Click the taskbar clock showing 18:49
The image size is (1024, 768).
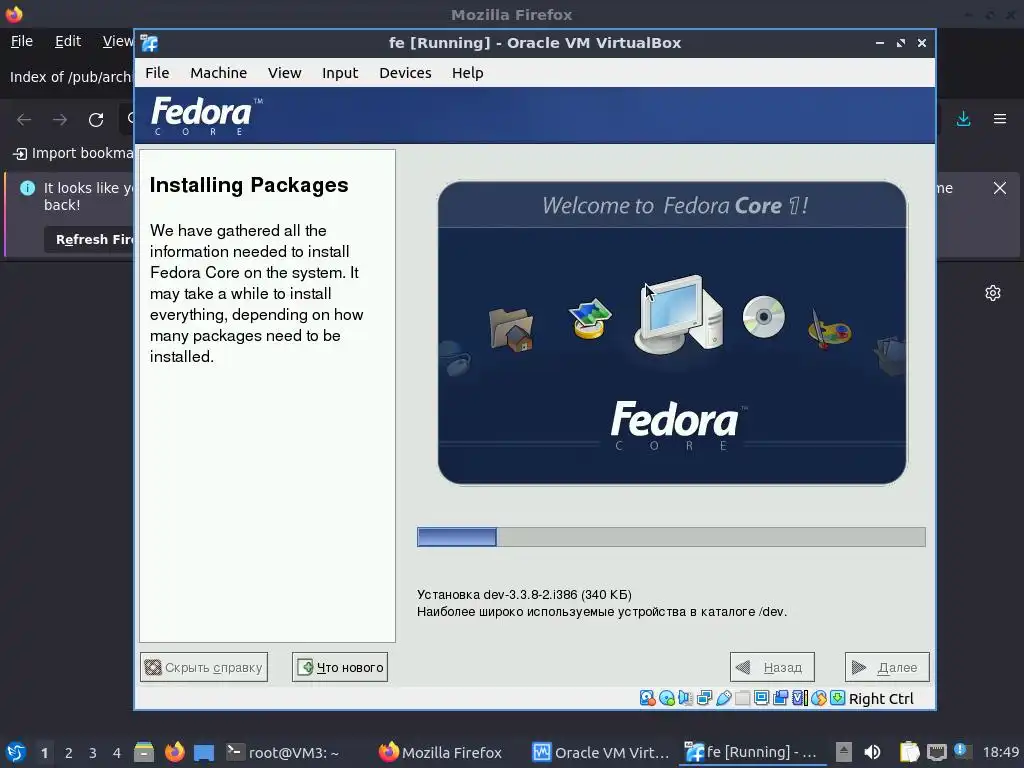pos(1000,752)
